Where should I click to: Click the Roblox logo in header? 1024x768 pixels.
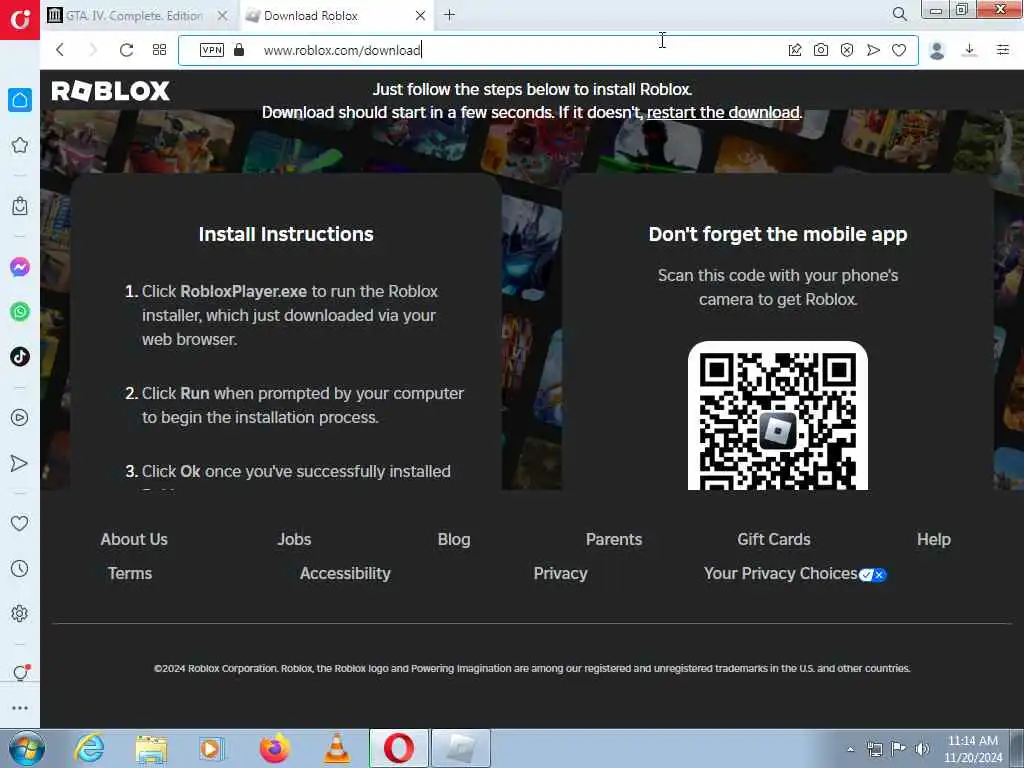(110, 91)
